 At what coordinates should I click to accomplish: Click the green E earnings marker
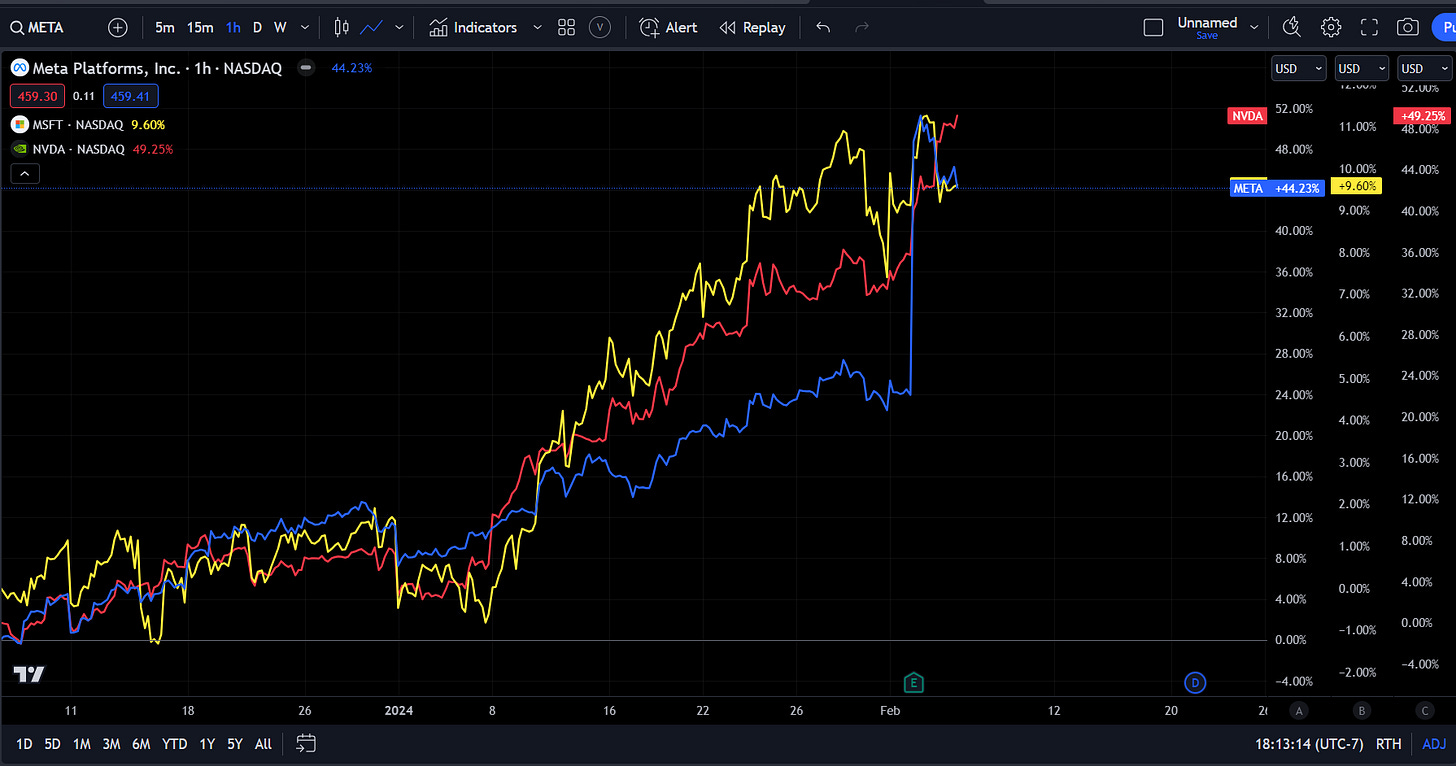913,683
